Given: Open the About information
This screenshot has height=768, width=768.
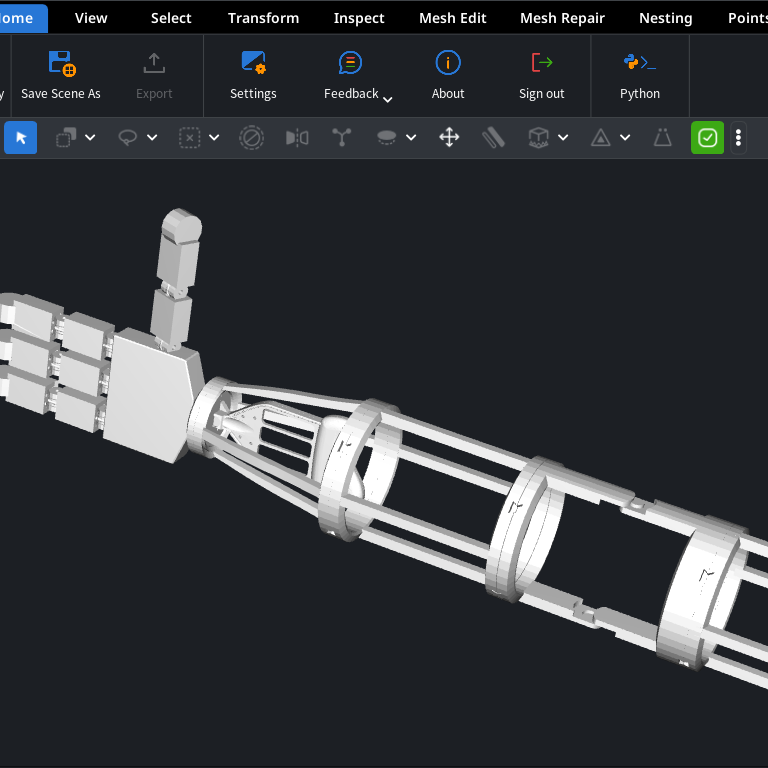Looking at the screenshot, I should click(x=448, y=75).
